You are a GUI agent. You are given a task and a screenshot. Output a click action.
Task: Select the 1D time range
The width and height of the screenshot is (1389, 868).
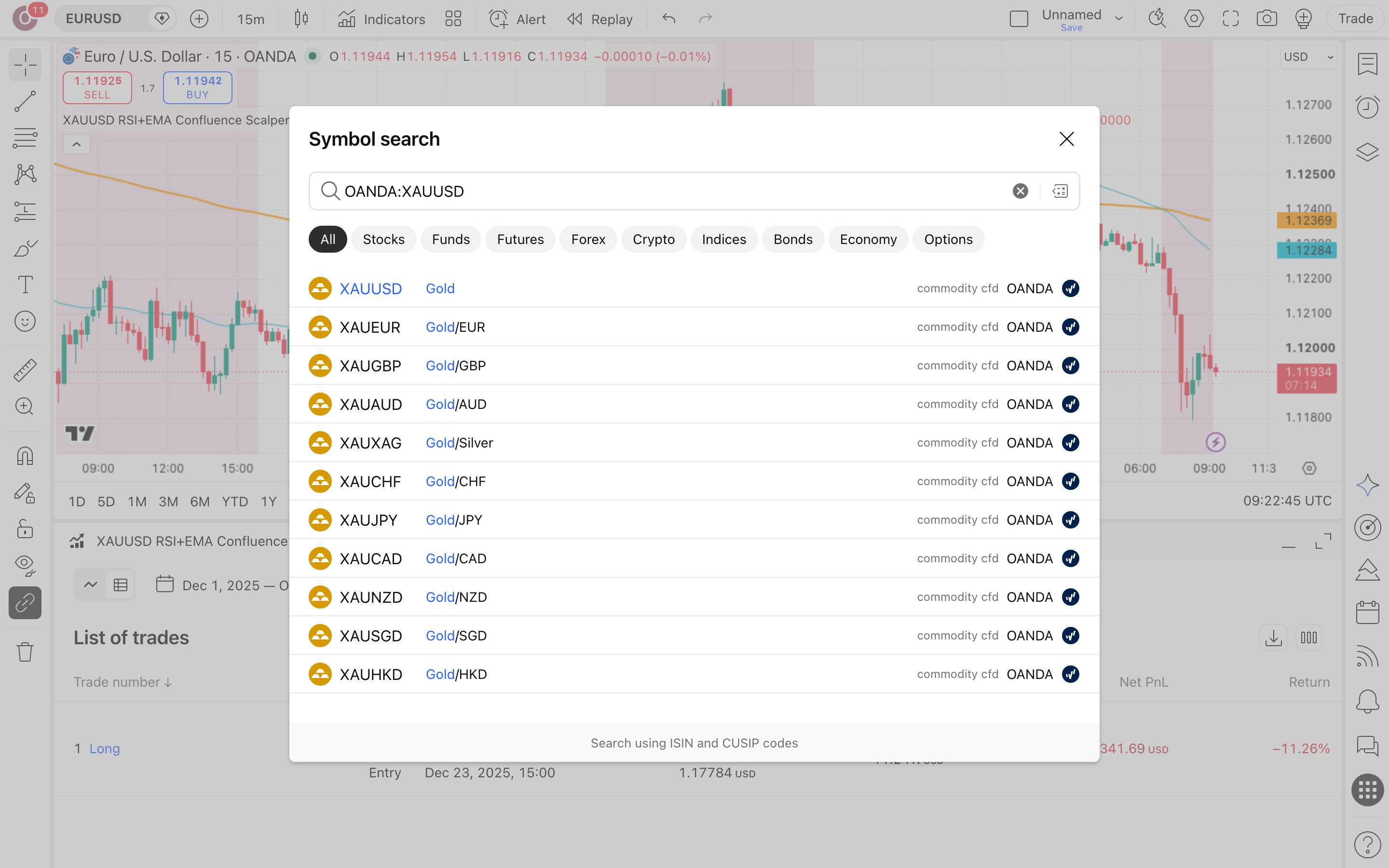point(77,502)
